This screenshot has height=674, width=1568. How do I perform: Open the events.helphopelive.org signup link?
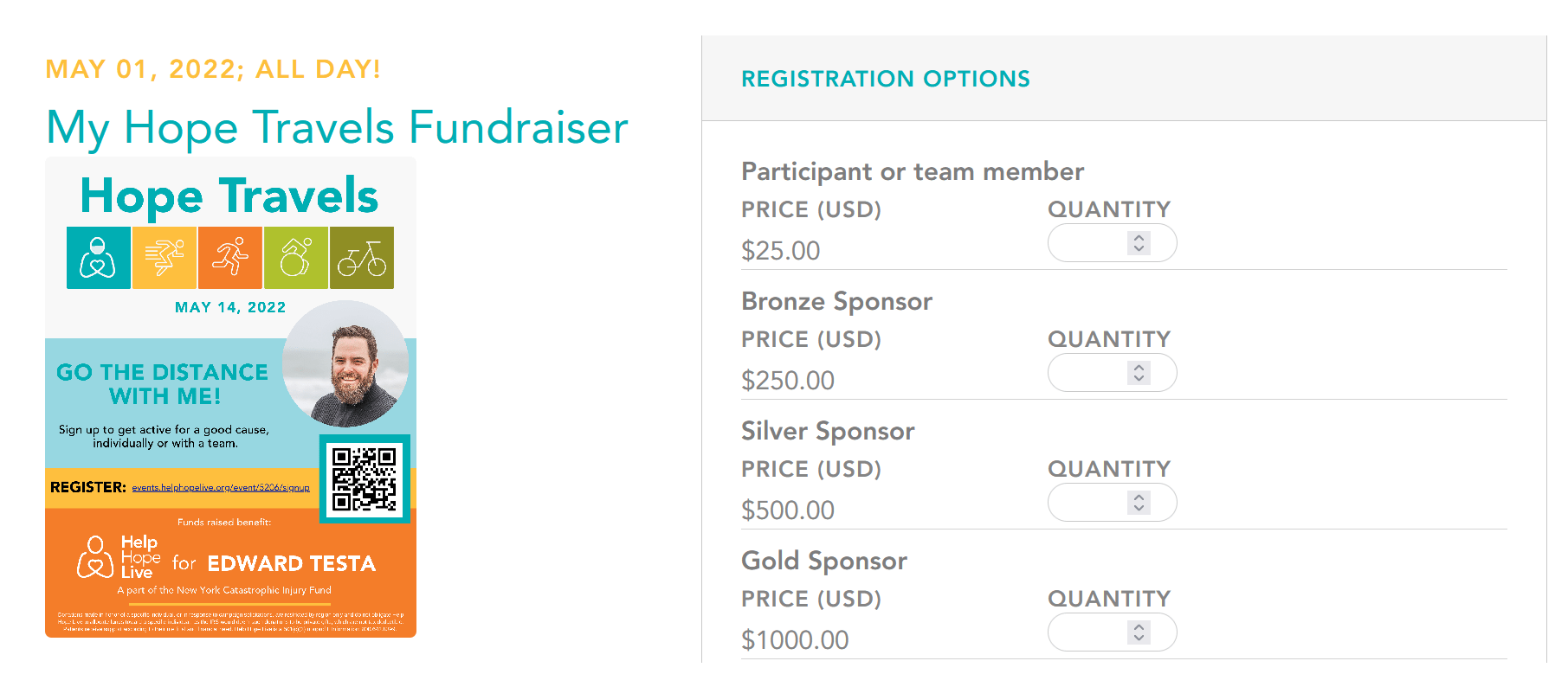(221, 488)
